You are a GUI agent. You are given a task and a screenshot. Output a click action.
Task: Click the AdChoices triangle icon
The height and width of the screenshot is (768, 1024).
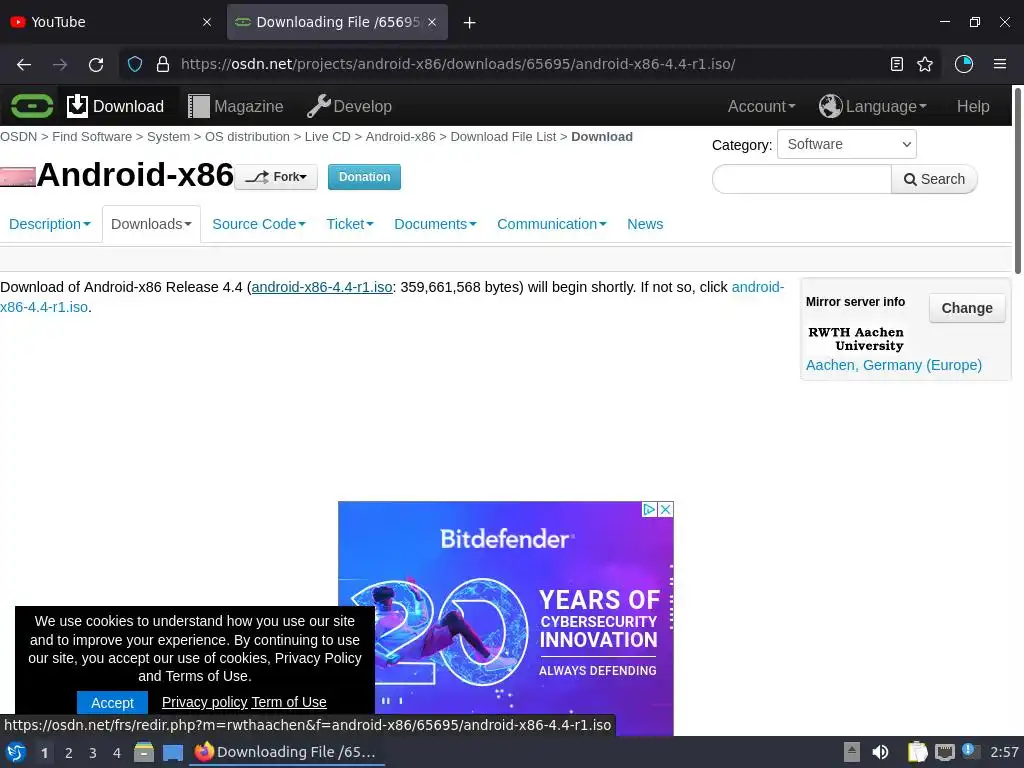(x=649, y=509)
